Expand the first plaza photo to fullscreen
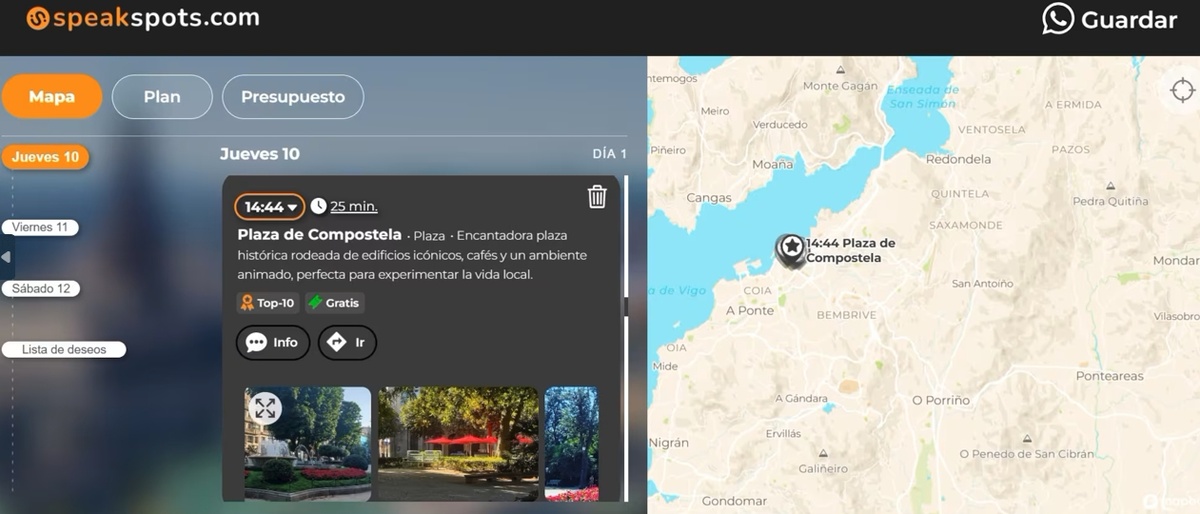This screenshot has height=514, width=1200. click(x=265, y=407)
